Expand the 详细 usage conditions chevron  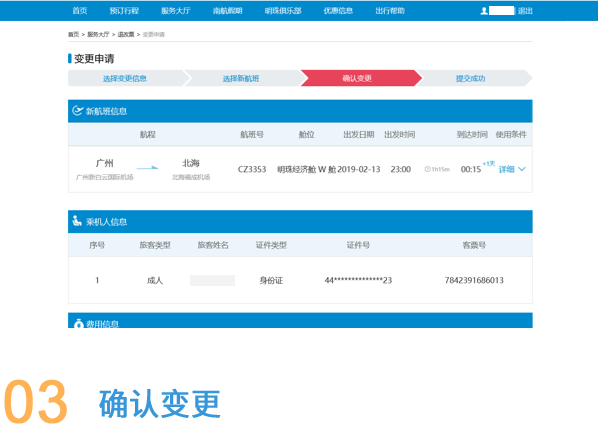click(x=522, y=169)
